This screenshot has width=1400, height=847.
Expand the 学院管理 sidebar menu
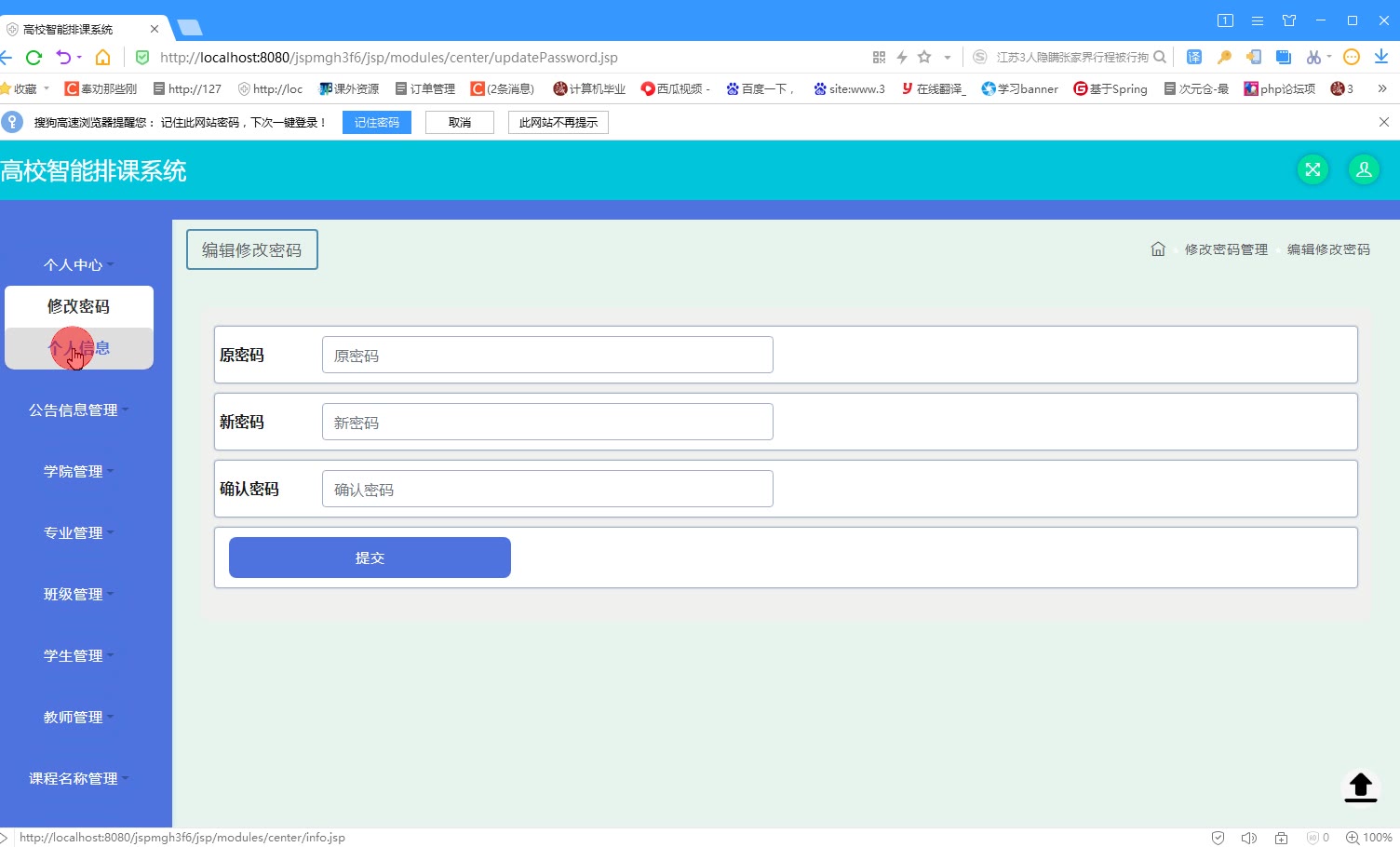[x=78, y=472]
